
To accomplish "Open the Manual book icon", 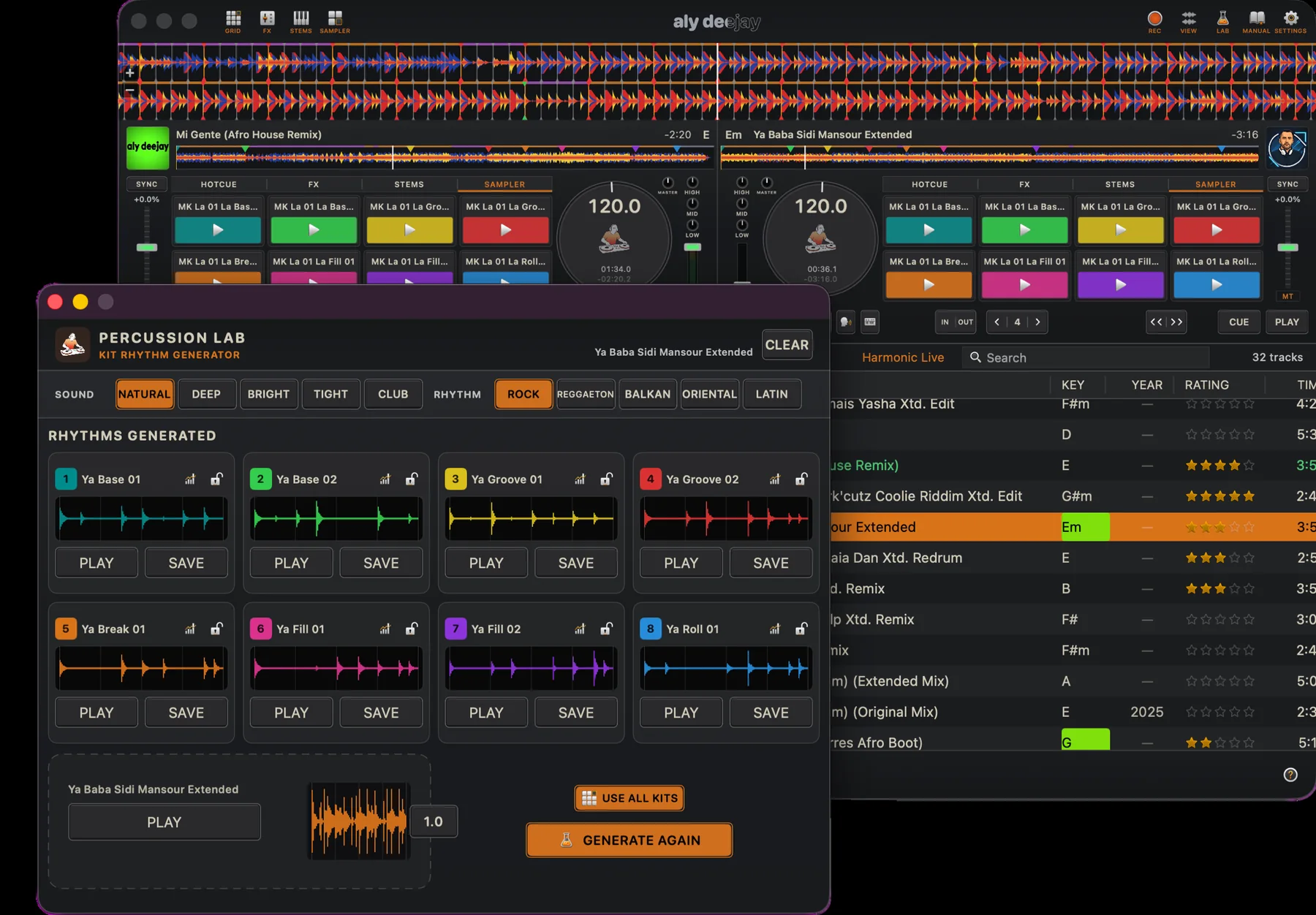I will (x=1256, y=21).
